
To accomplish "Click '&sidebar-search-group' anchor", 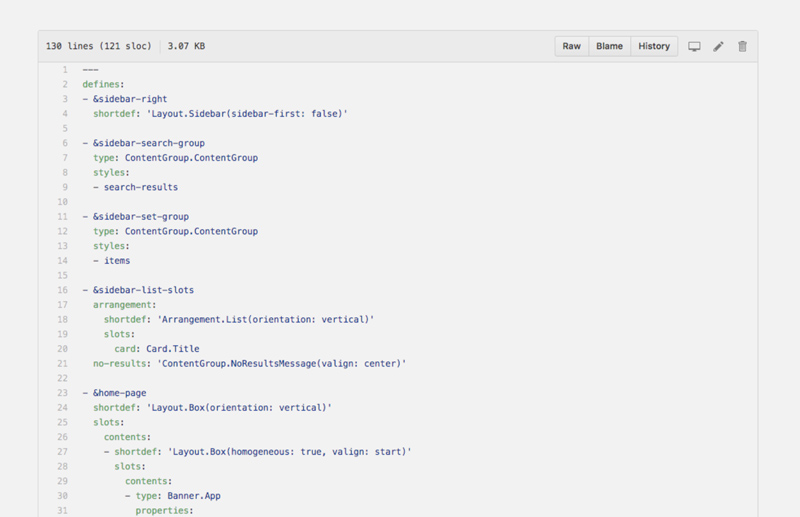I will pos(149,143).
